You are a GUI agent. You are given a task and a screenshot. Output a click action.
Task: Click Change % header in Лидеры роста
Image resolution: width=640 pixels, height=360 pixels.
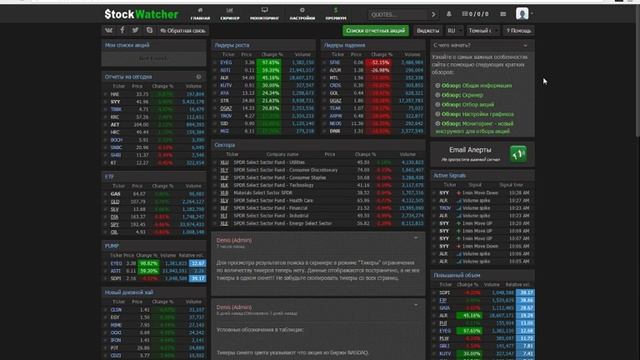point(271,54)
